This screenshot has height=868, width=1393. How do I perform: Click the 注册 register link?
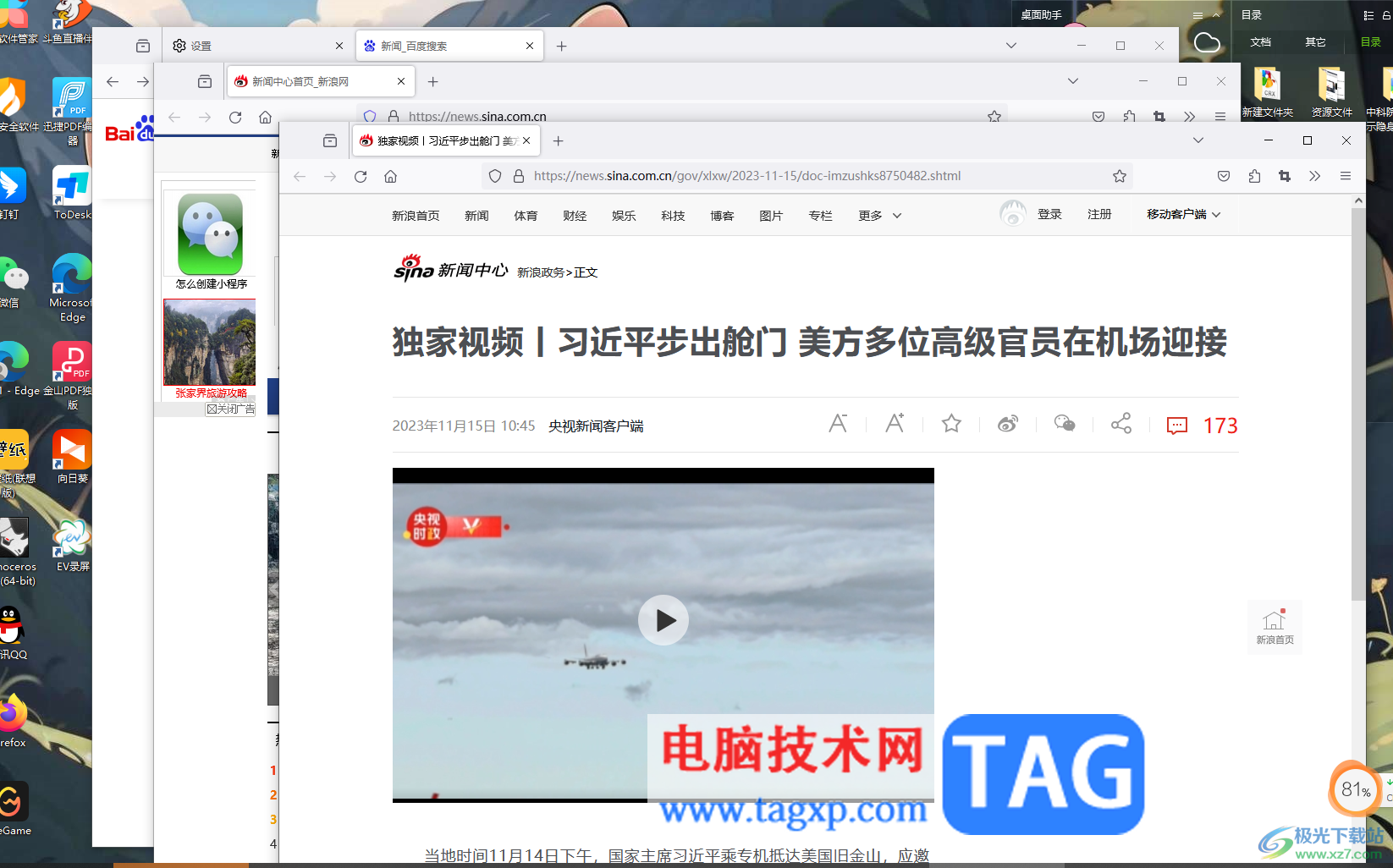tap(1099, 214)
